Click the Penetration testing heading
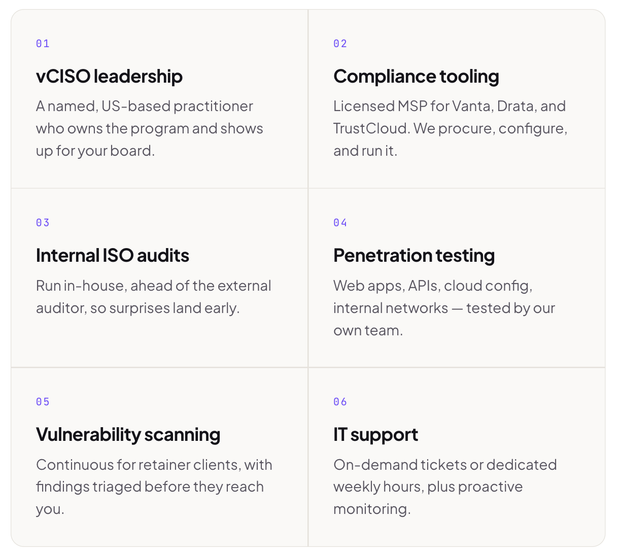 [414, 256]
